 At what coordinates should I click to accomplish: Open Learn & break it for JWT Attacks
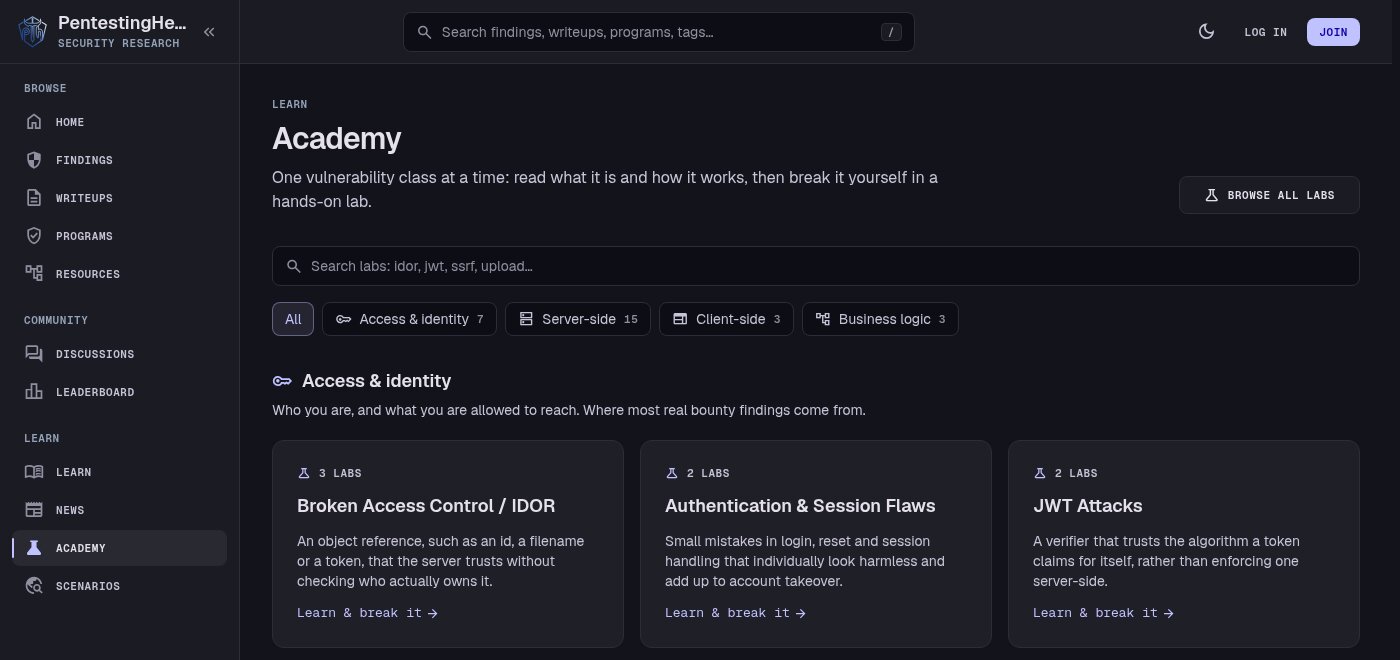tap(1103, 613)
